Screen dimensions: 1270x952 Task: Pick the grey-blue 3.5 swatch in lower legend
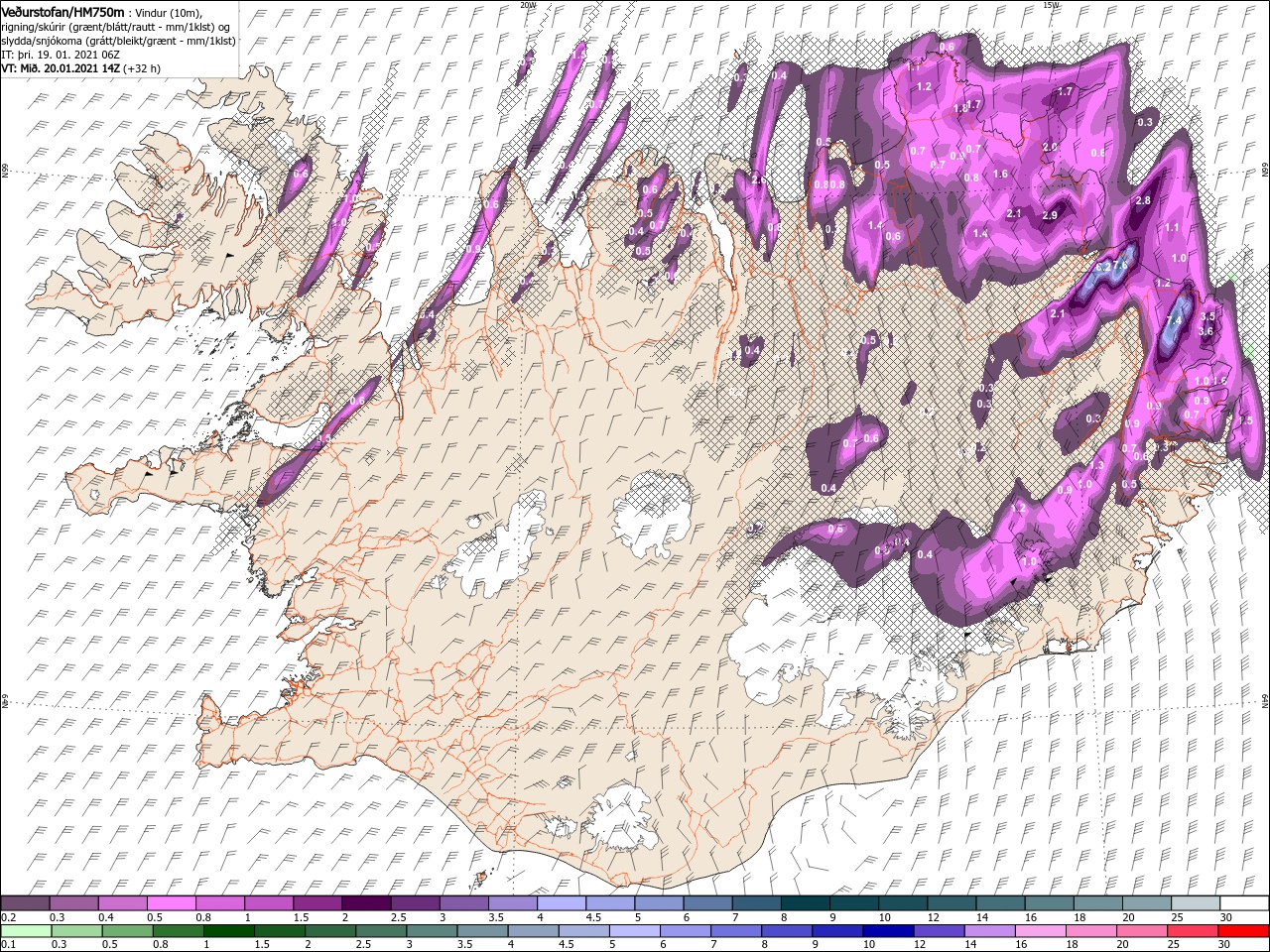point(482,931)
